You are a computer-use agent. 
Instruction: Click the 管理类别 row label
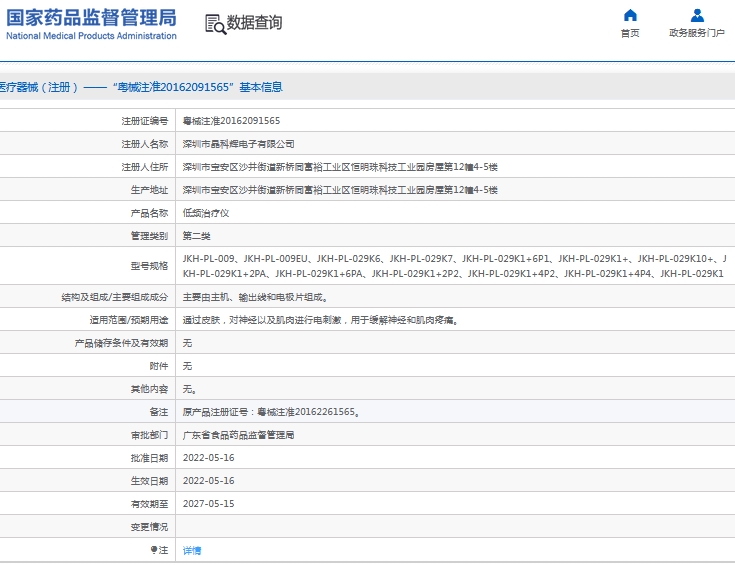click(149, 236)
